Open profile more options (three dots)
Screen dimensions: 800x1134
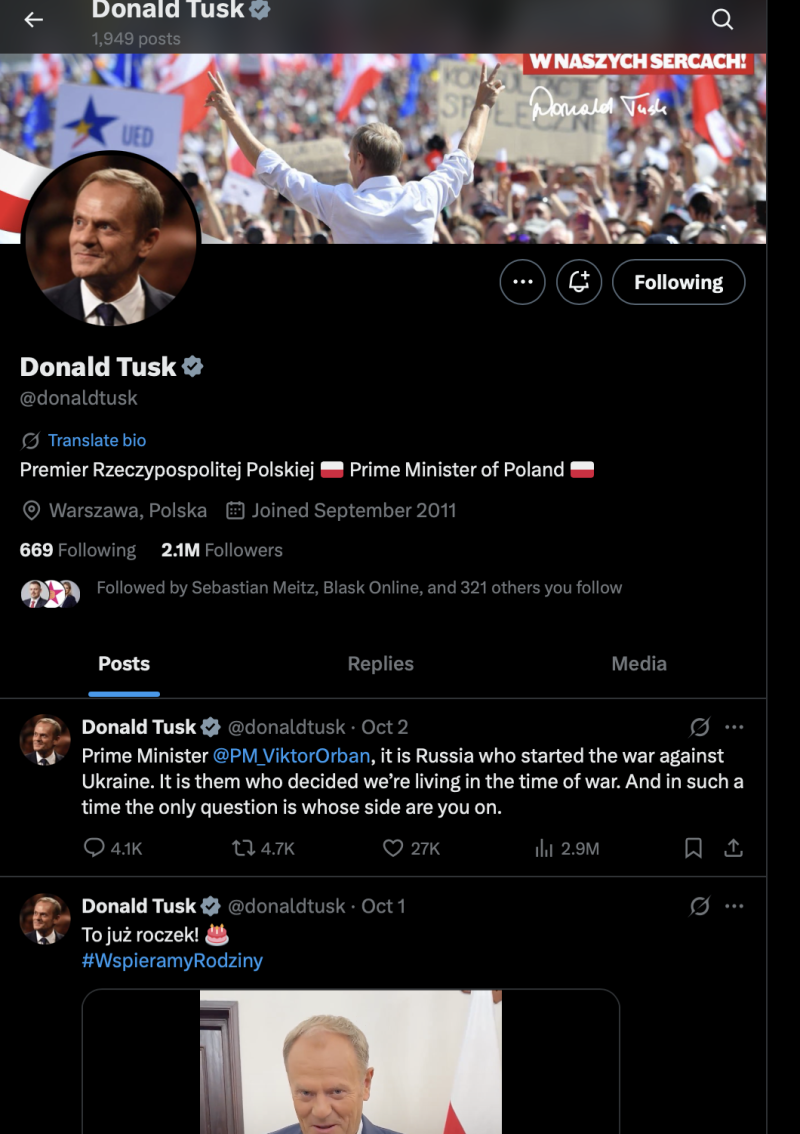[x=522, y=282]
